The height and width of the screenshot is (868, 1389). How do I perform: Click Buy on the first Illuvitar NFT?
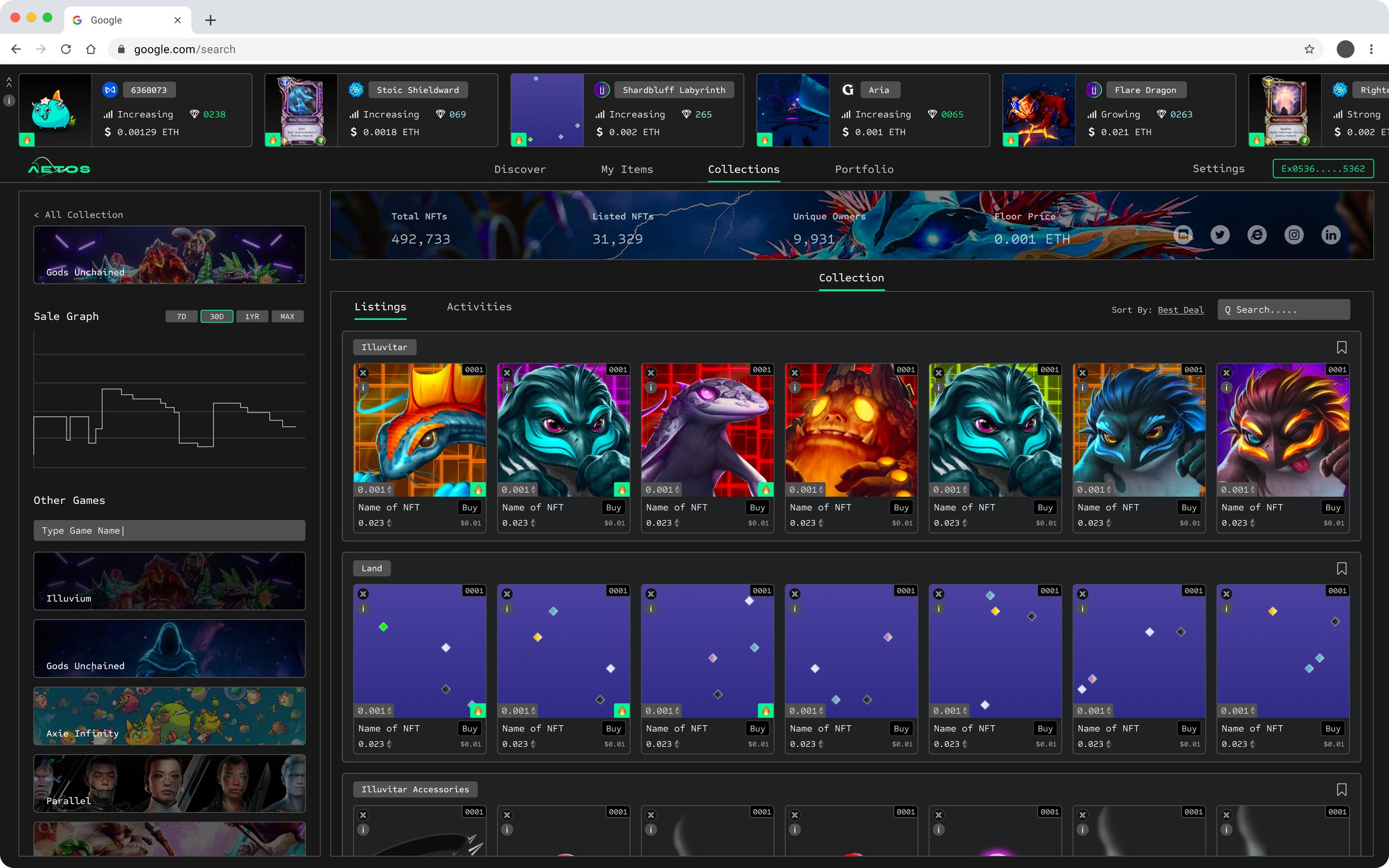[x=469, y=508]
